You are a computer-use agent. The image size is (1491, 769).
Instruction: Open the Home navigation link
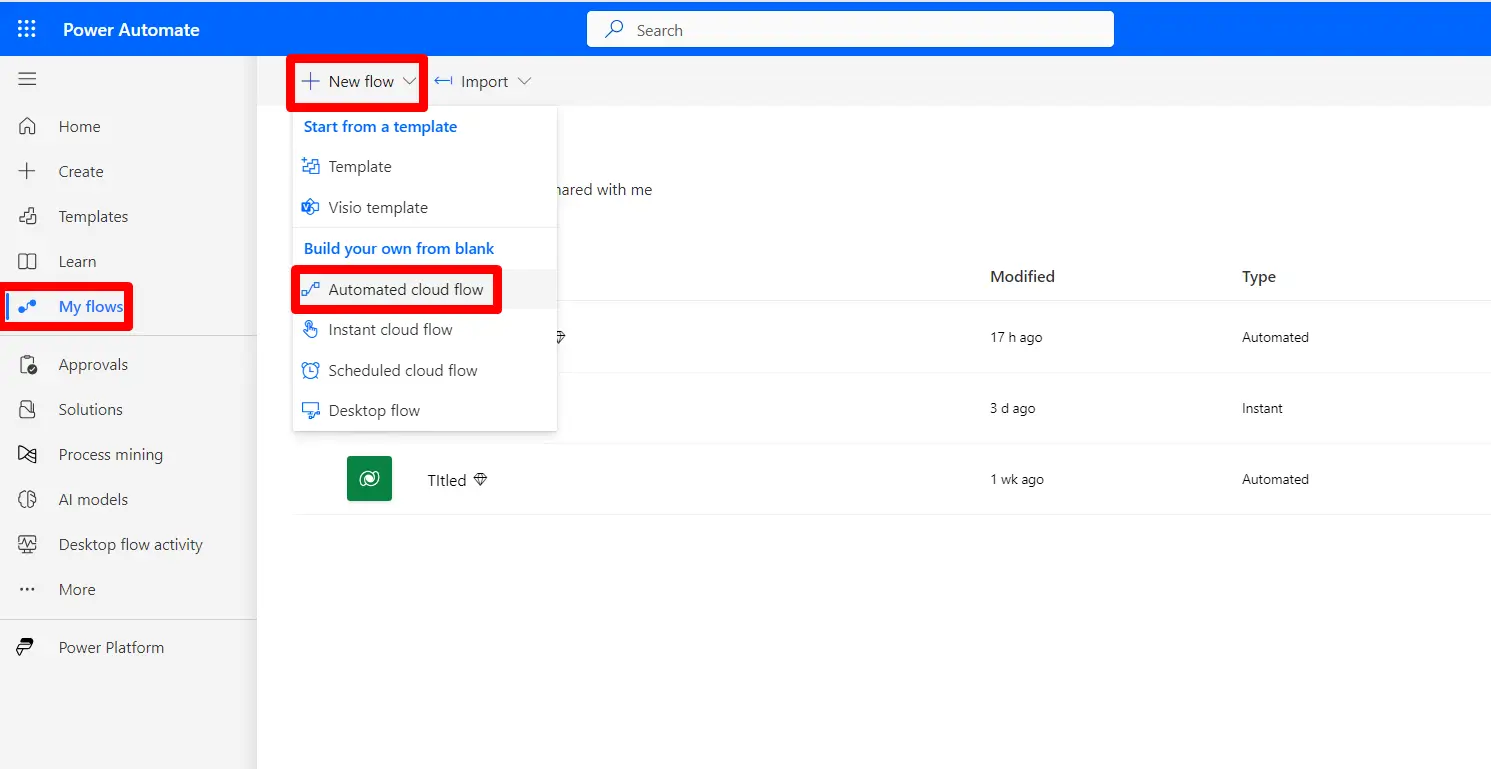pyautogui.click(x=79, y=126)
